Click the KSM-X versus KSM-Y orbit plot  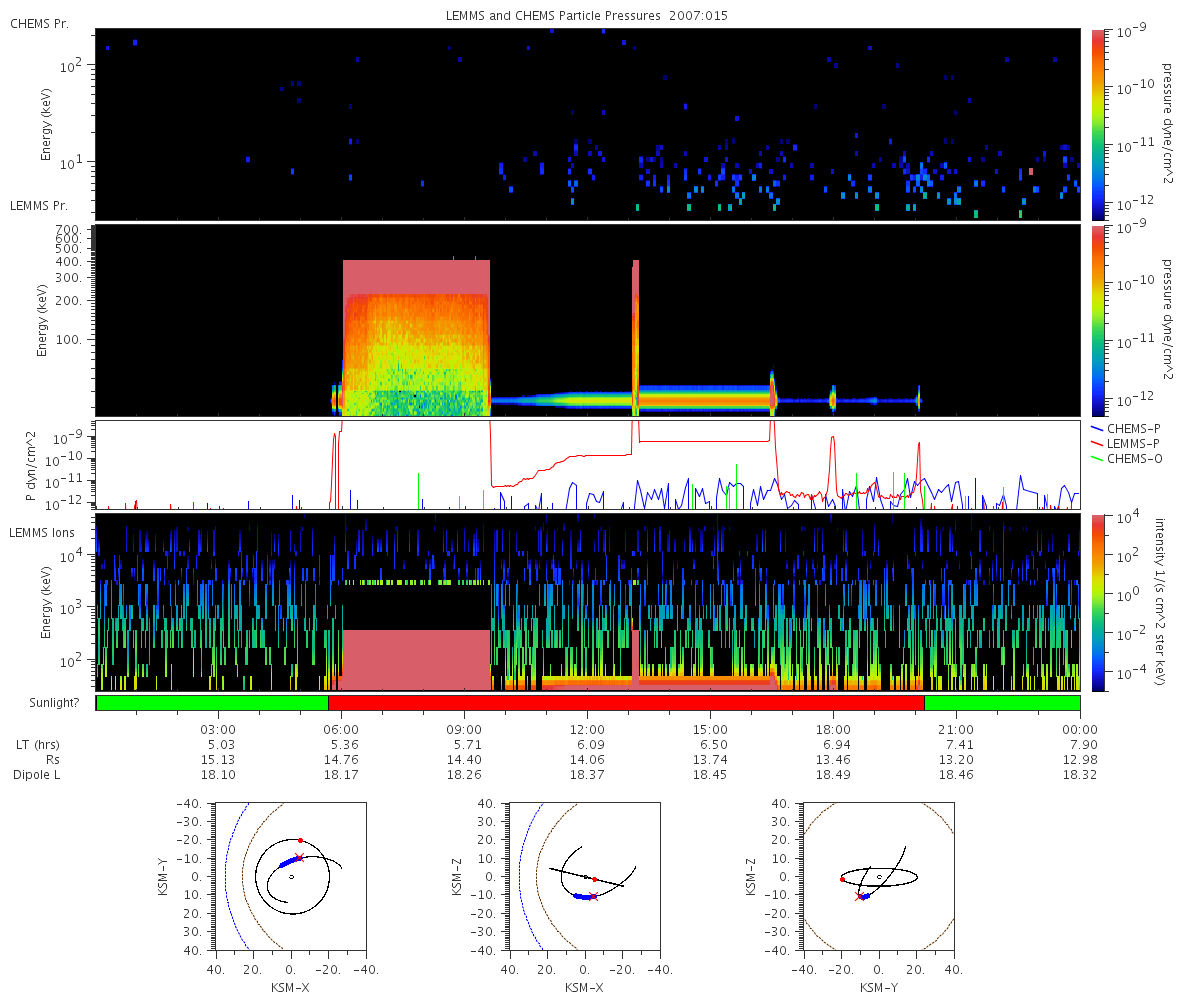click(x=291, y=876)
